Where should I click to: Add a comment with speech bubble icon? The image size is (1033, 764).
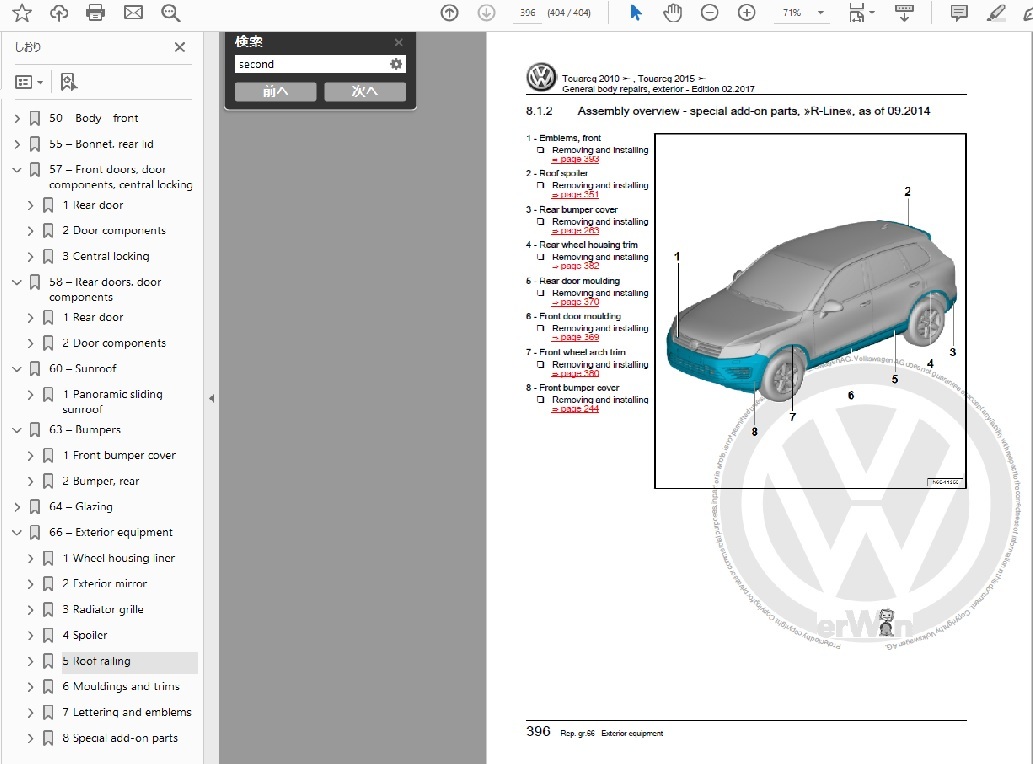pos(959,13)
